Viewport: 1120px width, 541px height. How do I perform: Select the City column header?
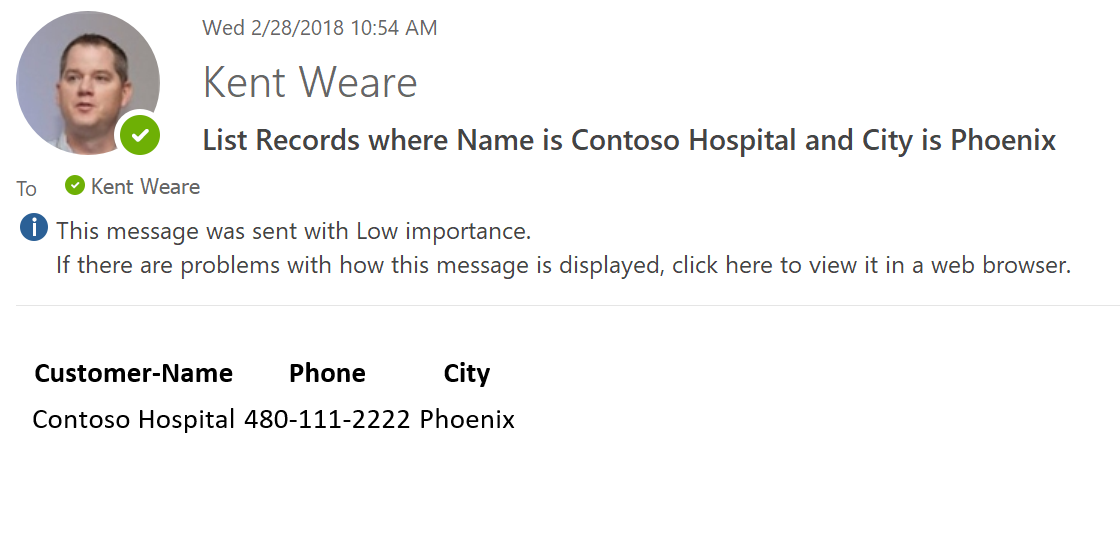coord(466,374)
